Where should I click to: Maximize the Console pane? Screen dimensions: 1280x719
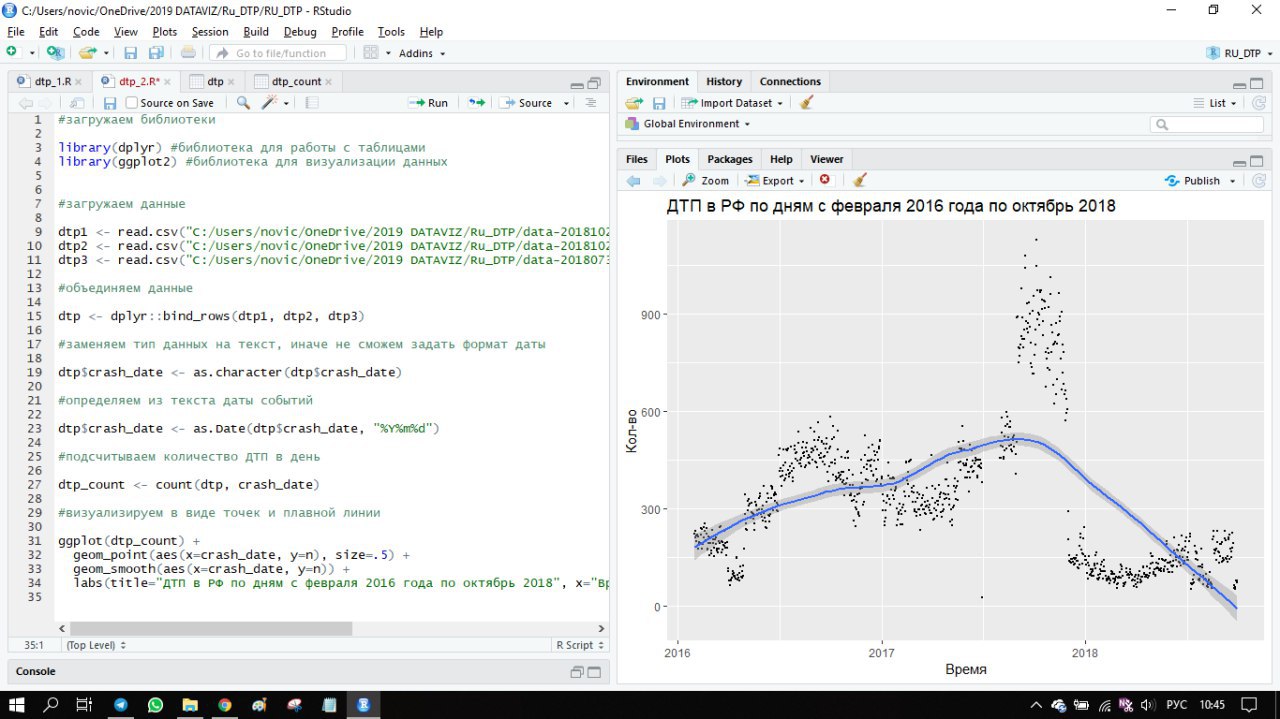tap(594, 672)
